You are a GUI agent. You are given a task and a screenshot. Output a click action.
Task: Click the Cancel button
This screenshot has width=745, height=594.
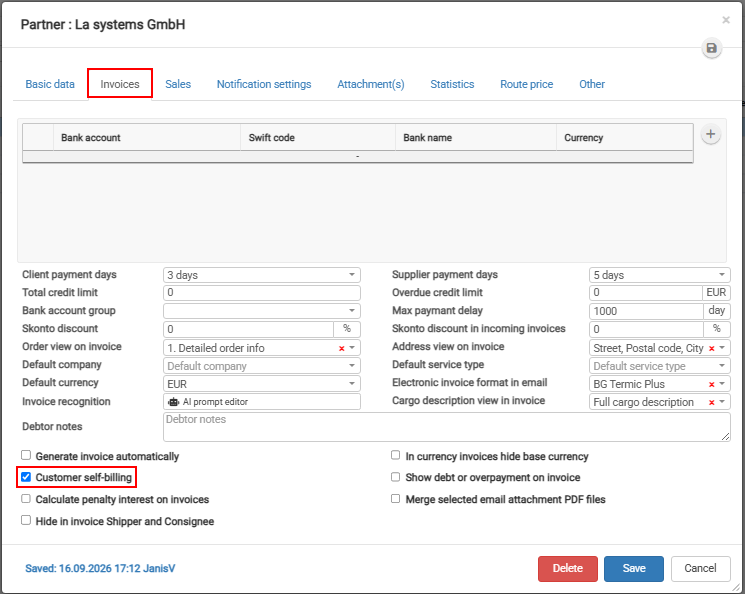coord(700,569)
